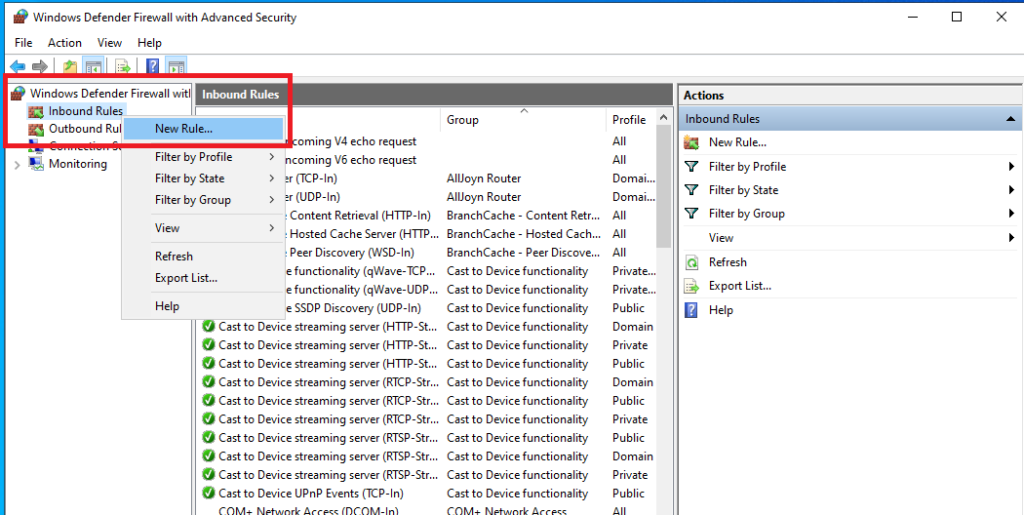
Task: Choose Export List... in the context menu
Action: 202,278
